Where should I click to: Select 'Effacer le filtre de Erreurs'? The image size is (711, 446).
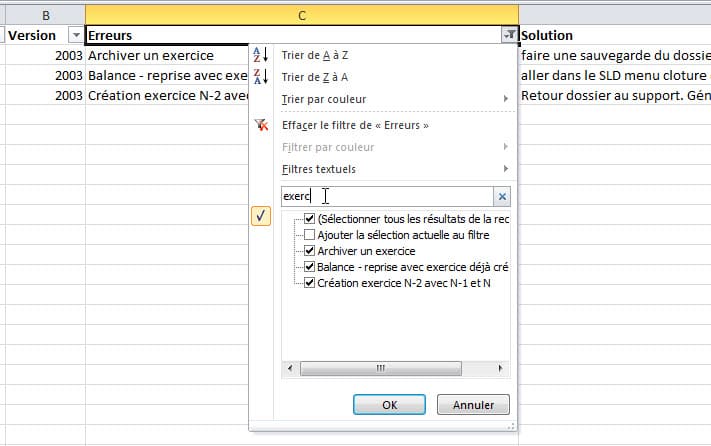(356, 125)
